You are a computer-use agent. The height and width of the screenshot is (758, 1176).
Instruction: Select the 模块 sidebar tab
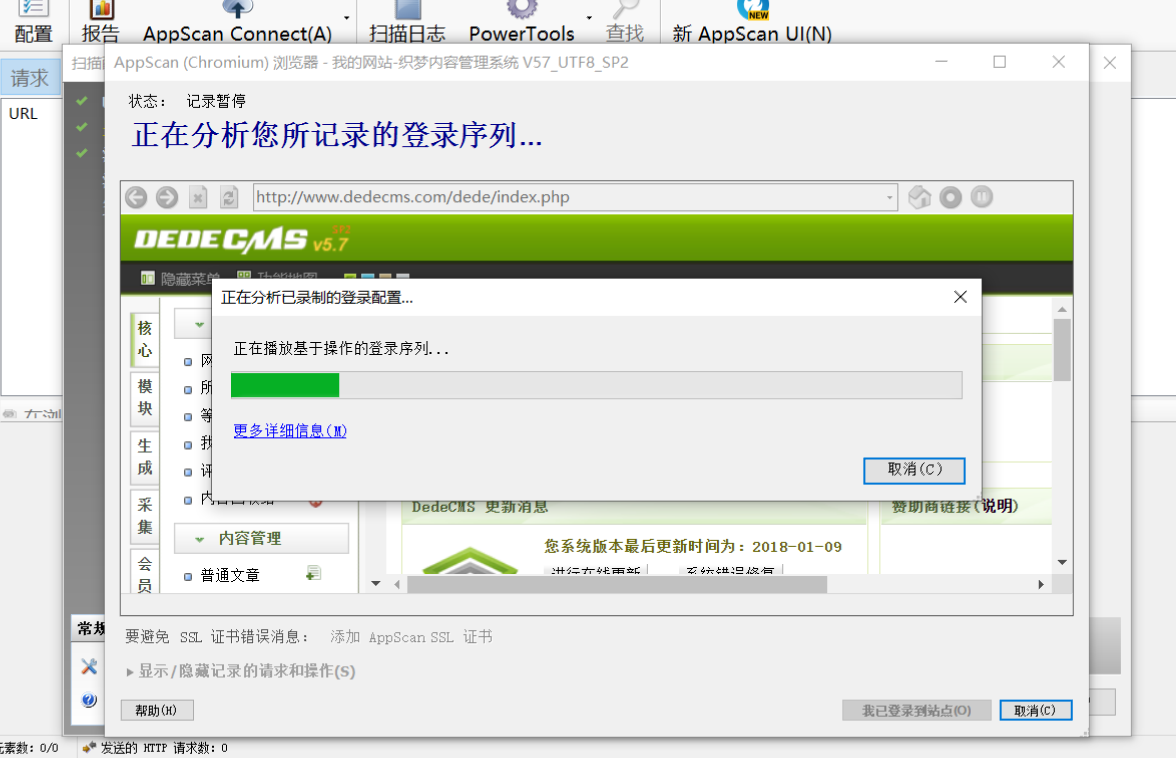point(145,397)
